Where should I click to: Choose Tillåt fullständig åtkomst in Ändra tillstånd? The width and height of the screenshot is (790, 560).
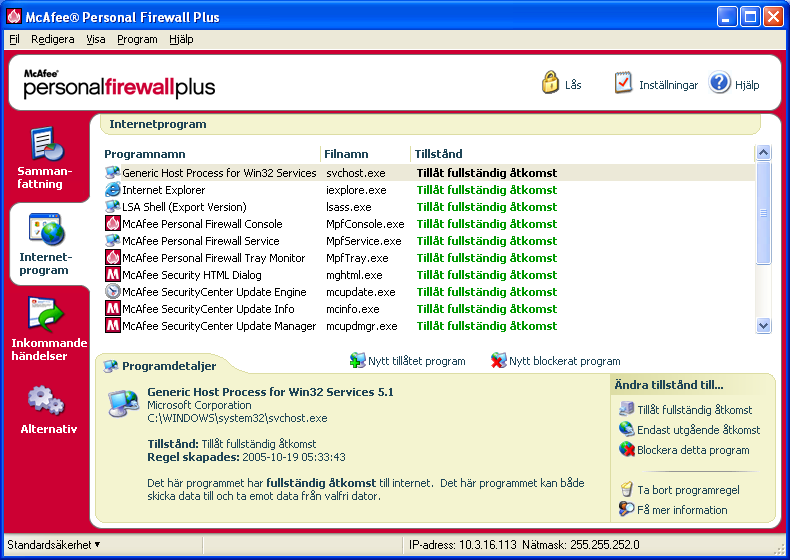pos(694,410)
